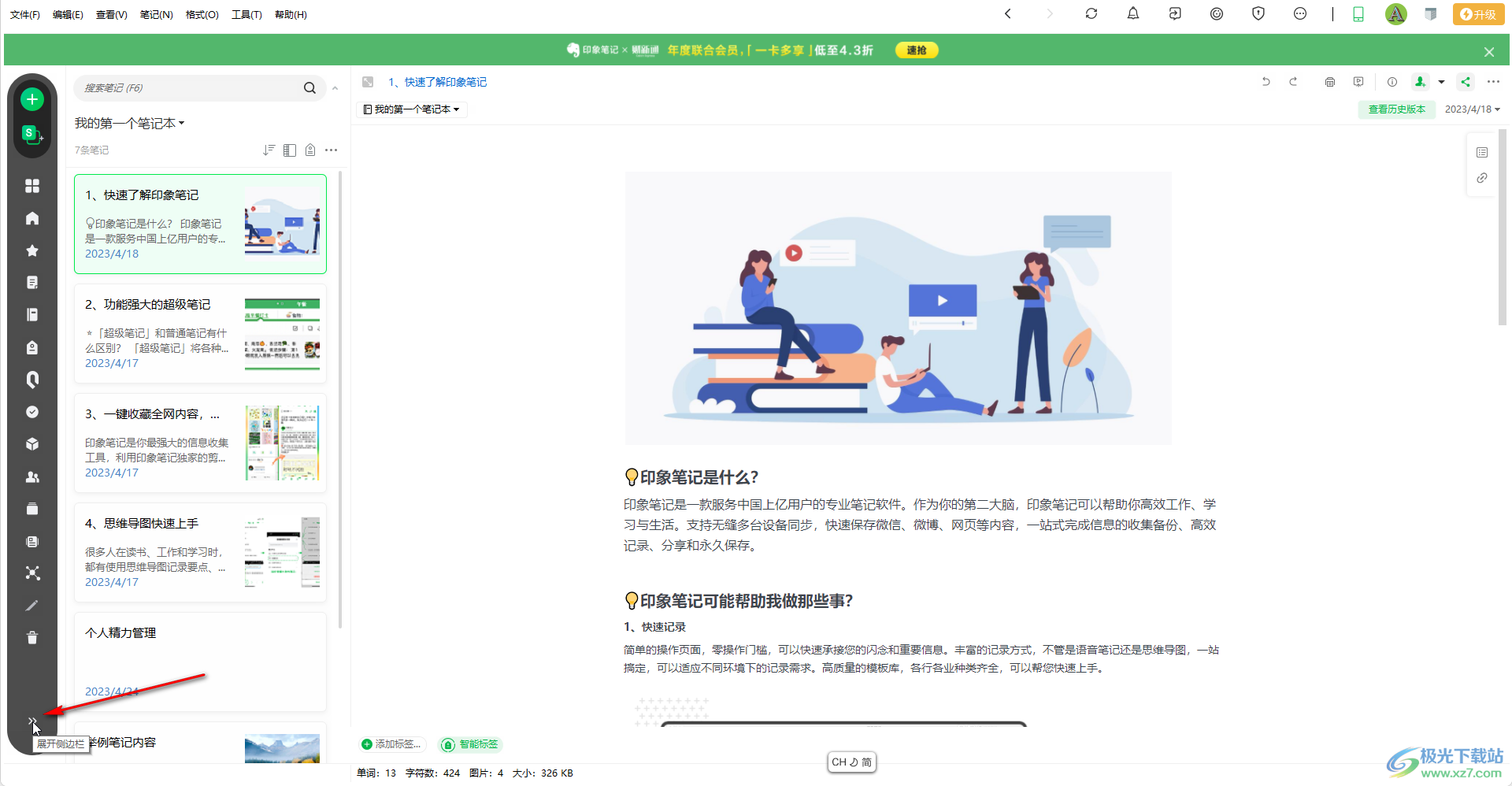Show note info icon
1512x786 pixels.
coord(1392,82)
